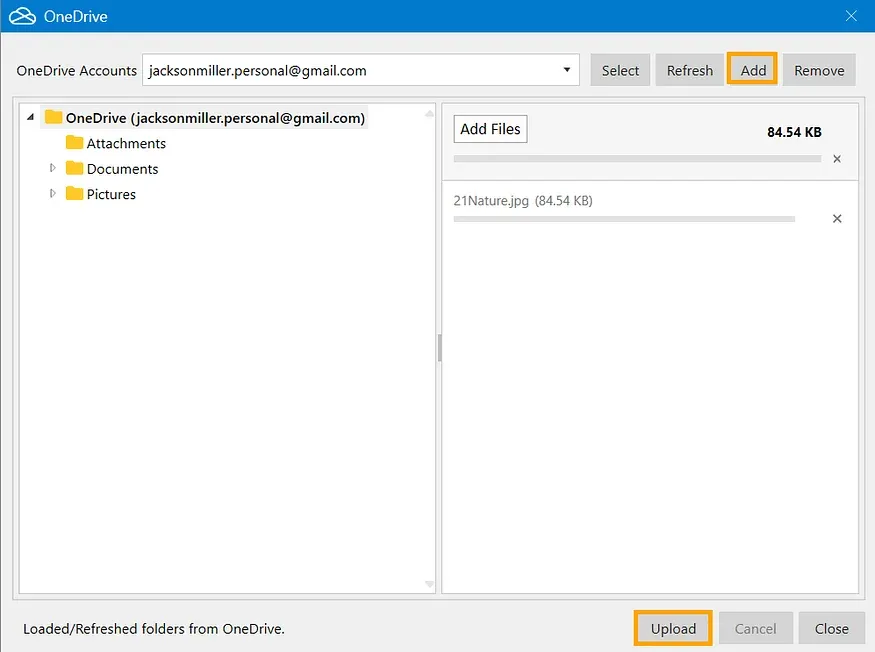Click the Cancel button
Viewport: 875px width, 652px height.
(756, 629)
